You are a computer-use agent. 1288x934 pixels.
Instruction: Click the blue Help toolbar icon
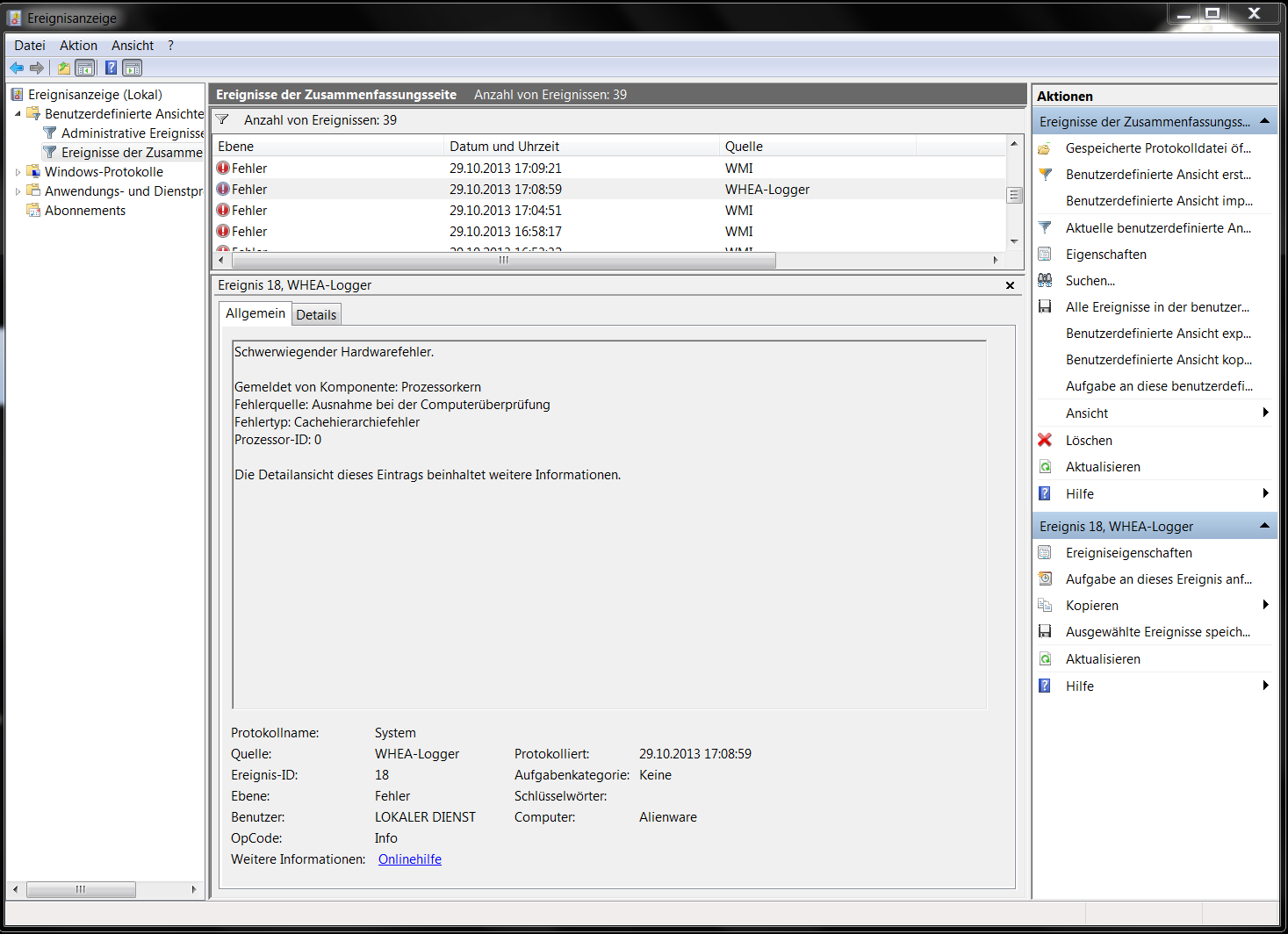coord(112,68)
